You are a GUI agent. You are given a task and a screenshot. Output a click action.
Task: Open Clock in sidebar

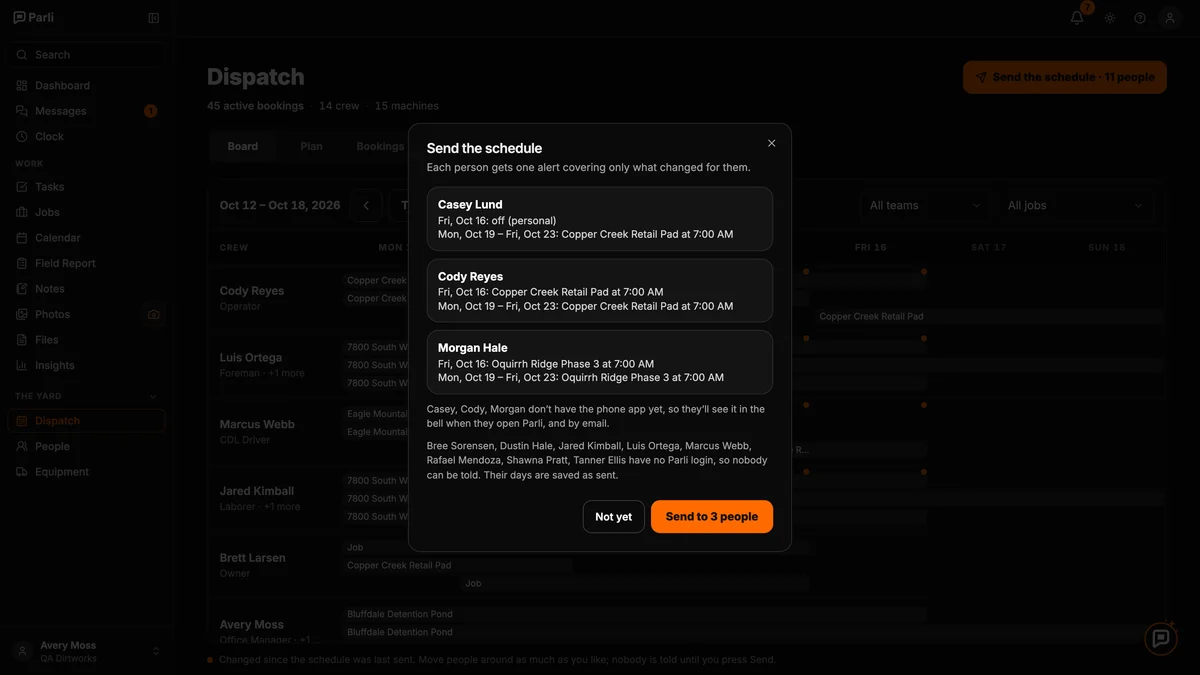pyautogui.click(x=86, y=137)
